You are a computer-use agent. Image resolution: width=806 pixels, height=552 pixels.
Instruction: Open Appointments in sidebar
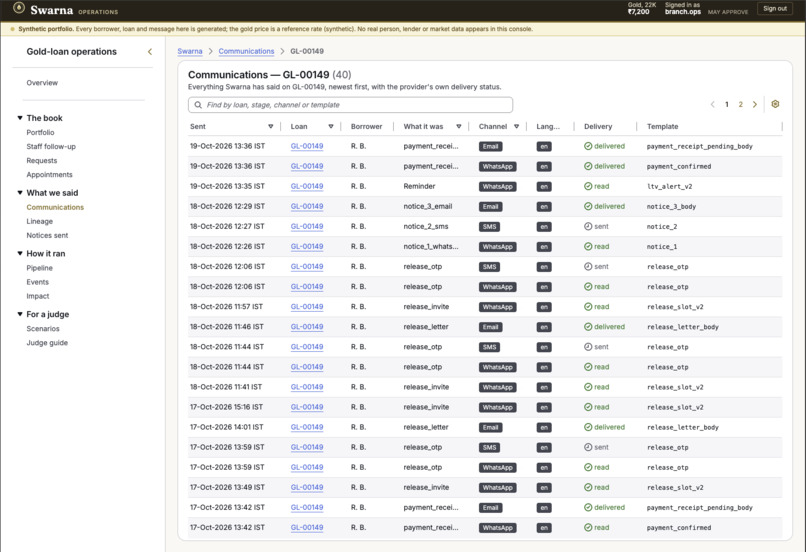(49, 175)
